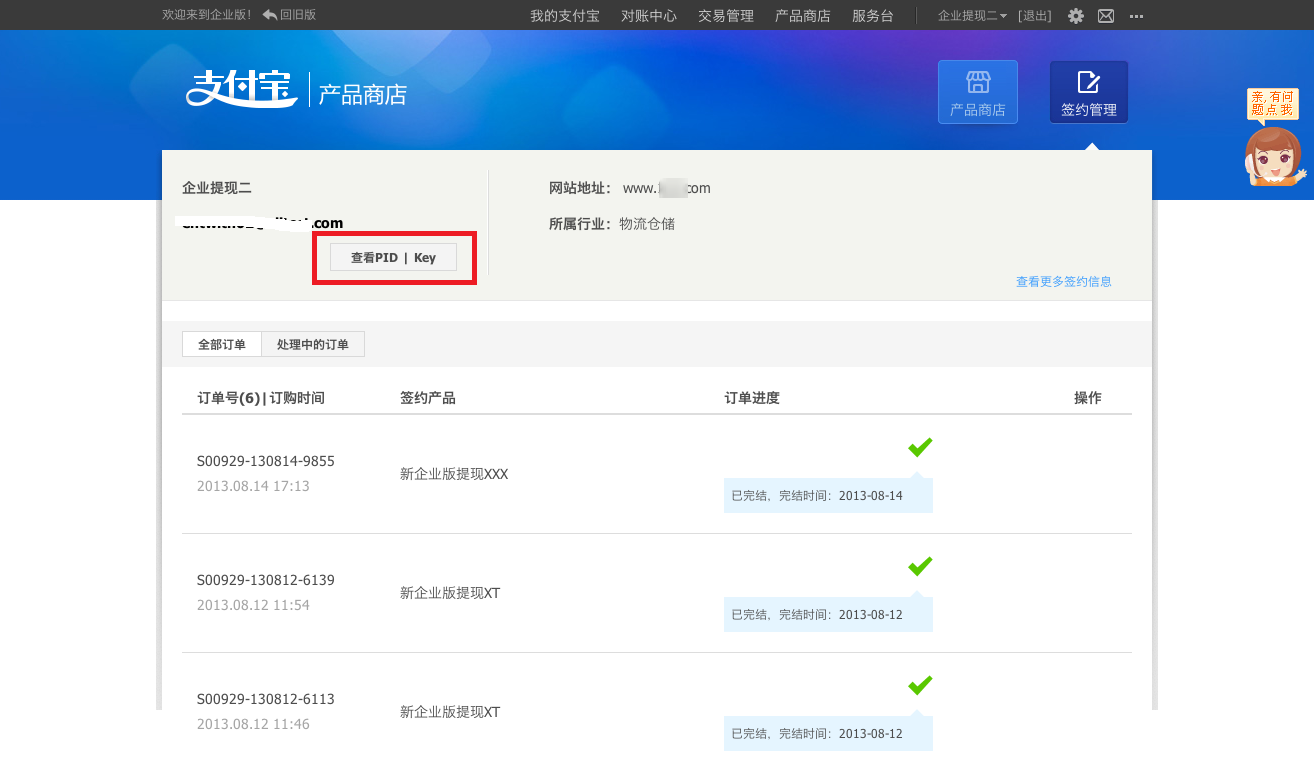Click the Alipay 支付宝 logo
This screenshot has height=769, width=1314.
[x=241, y=89]
